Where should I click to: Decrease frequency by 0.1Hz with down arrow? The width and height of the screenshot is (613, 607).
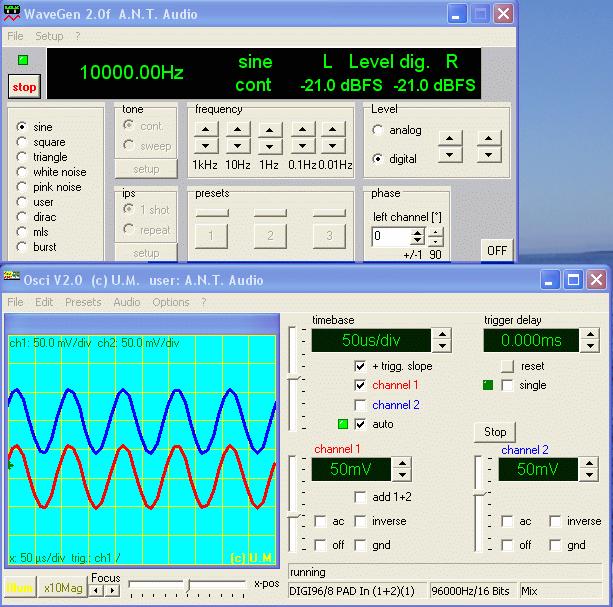click(x=302, y=146)
